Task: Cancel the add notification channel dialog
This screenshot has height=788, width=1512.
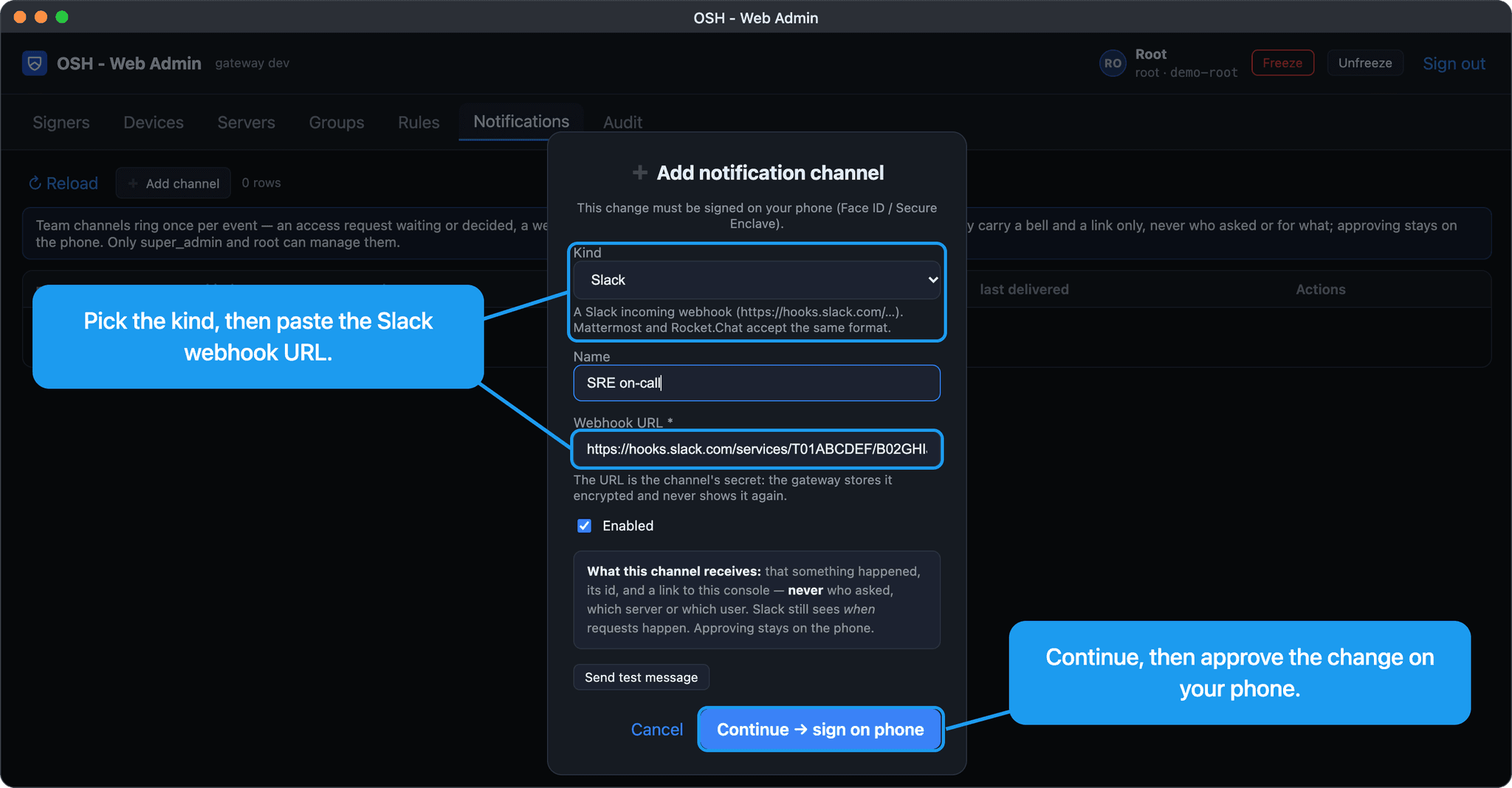Action: [656, 730]
